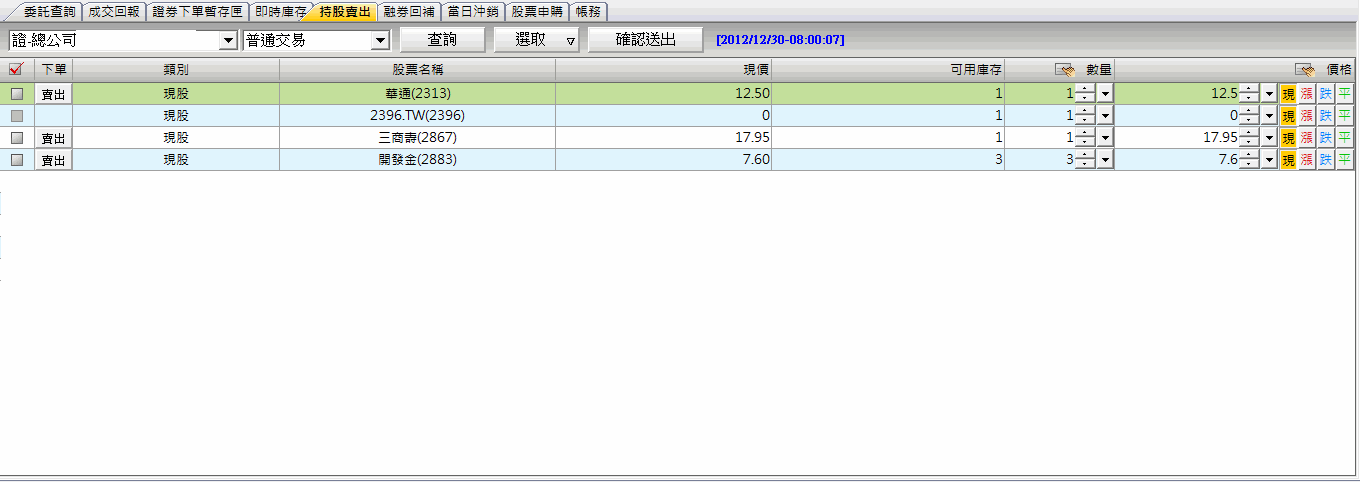Click the 查詢 query button
This screenshot has height=482, width=1360.
coord(442,40)
